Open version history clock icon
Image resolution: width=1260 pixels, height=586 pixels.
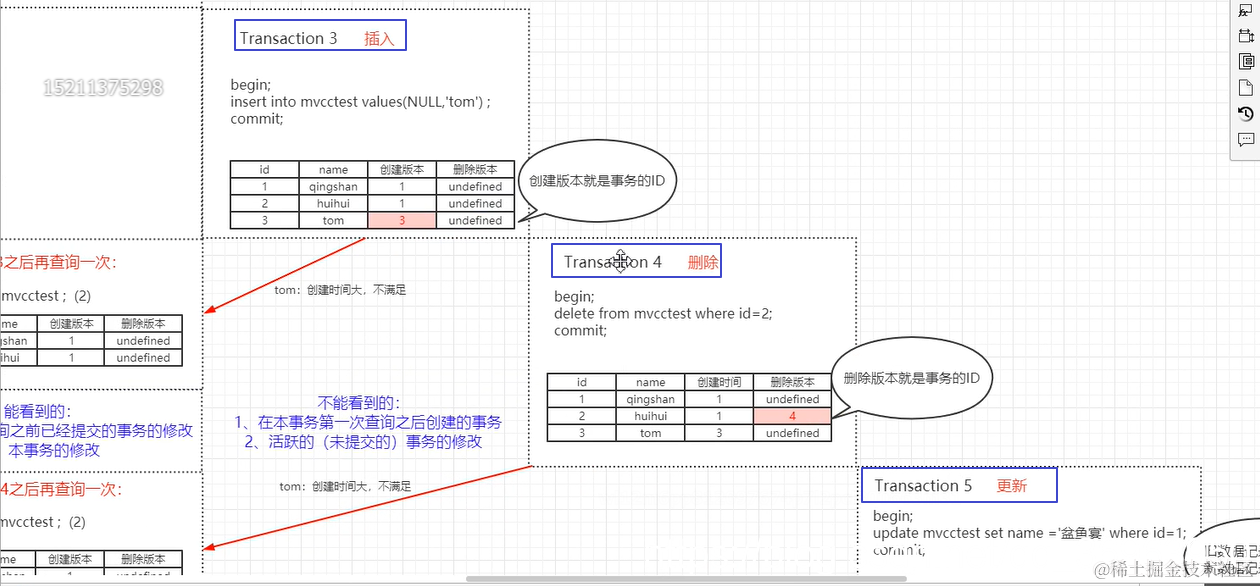(x=1246, y=113)
